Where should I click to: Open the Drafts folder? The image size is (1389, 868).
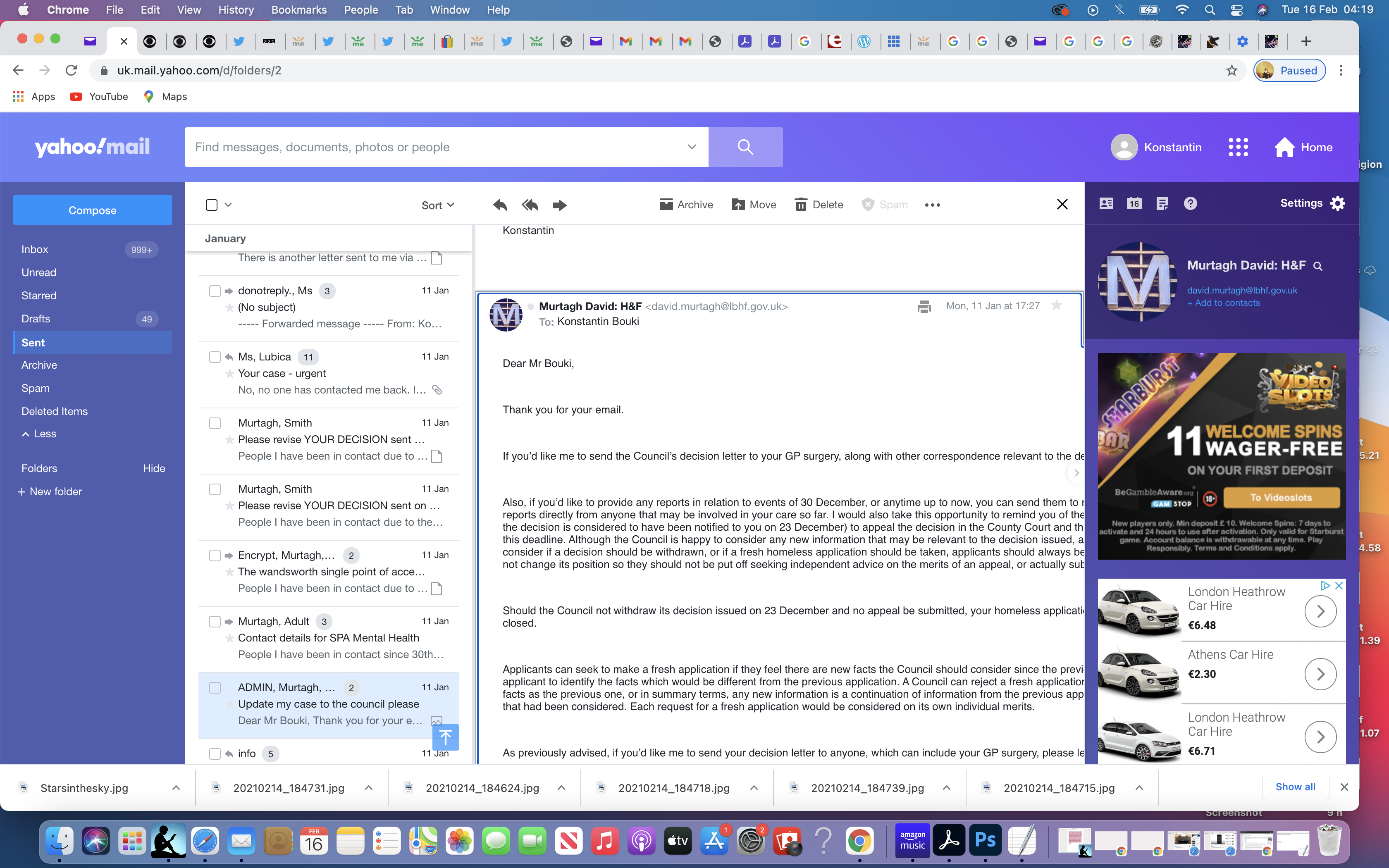coord(36,319)
